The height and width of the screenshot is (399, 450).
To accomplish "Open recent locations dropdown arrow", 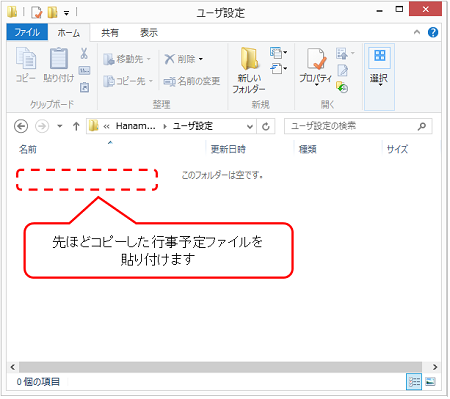I will (60, 126).
